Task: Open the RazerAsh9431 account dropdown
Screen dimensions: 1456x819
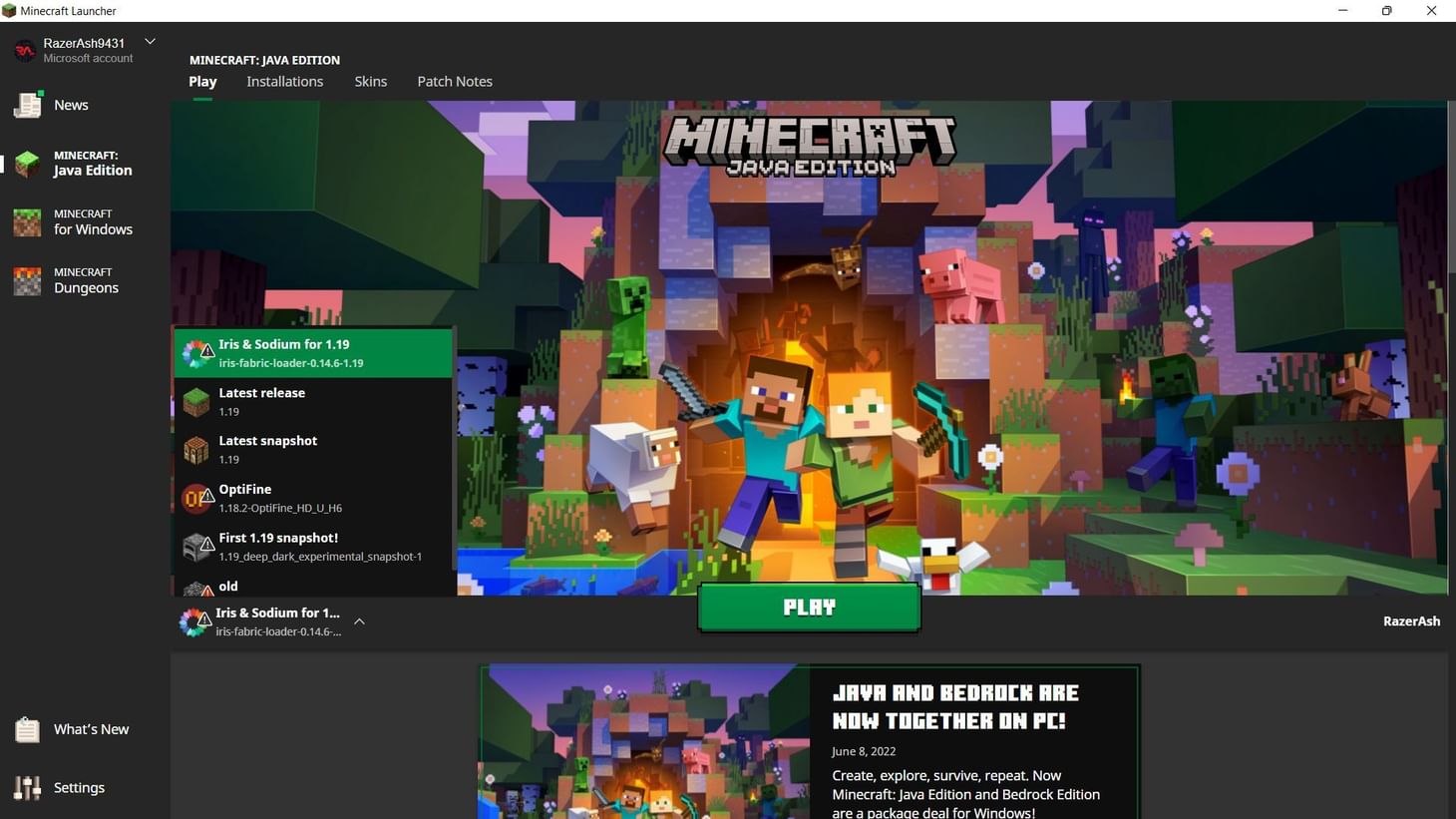Action: point(150,41)
